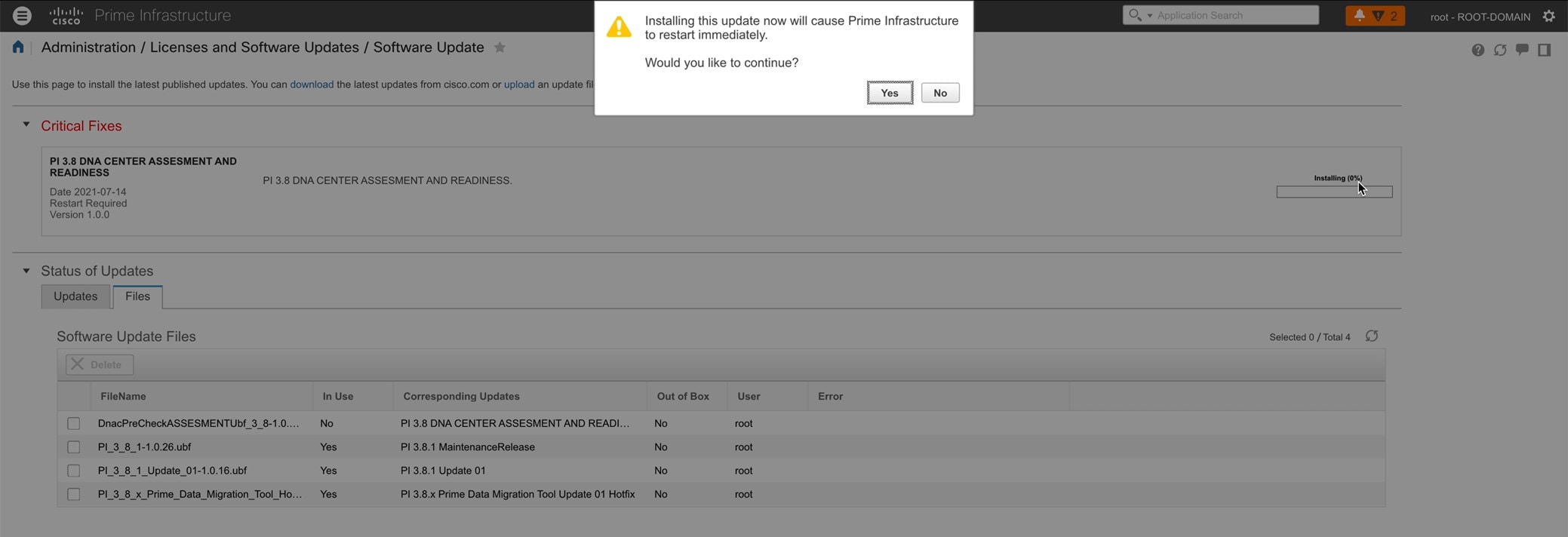
Task: Focus the Application Search field
Action: coord(1234,15)
